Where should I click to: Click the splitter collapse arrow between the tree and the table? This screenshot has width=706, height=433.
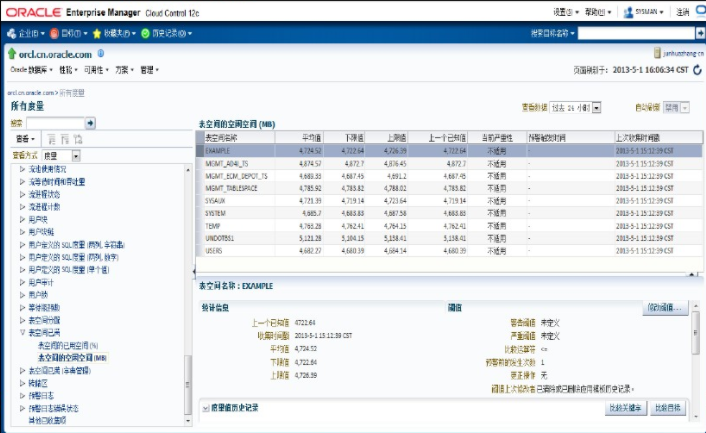[194, 271]
